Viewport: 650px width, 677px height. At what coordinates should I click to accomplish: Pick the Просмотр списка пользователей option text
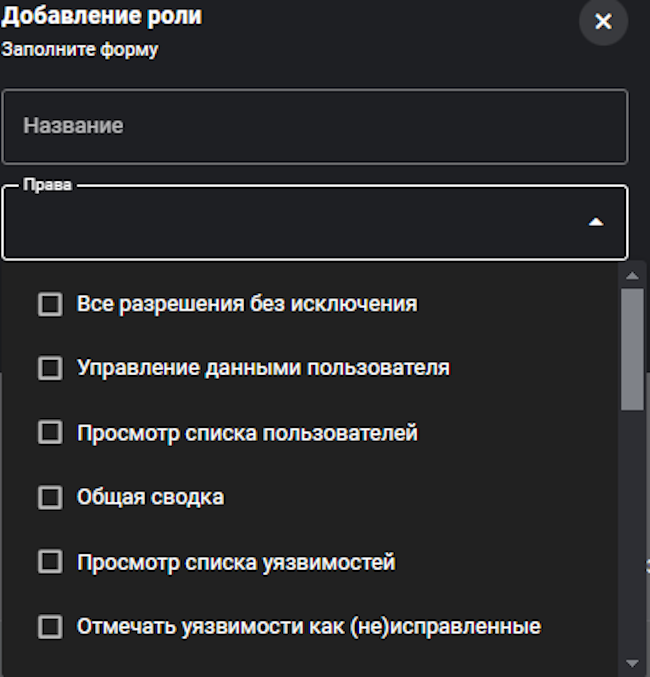[x=247, y=433]
